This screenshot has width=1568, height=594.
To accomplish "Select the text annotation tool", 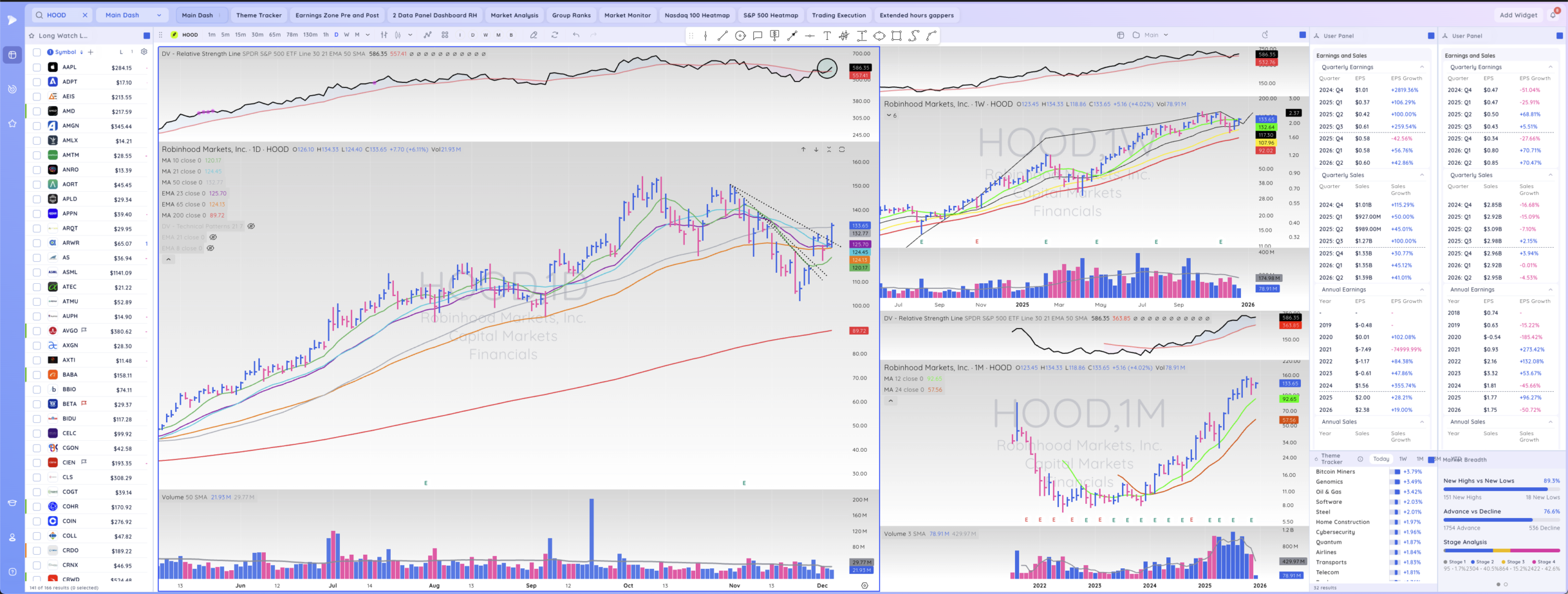I will click(827, 36).
